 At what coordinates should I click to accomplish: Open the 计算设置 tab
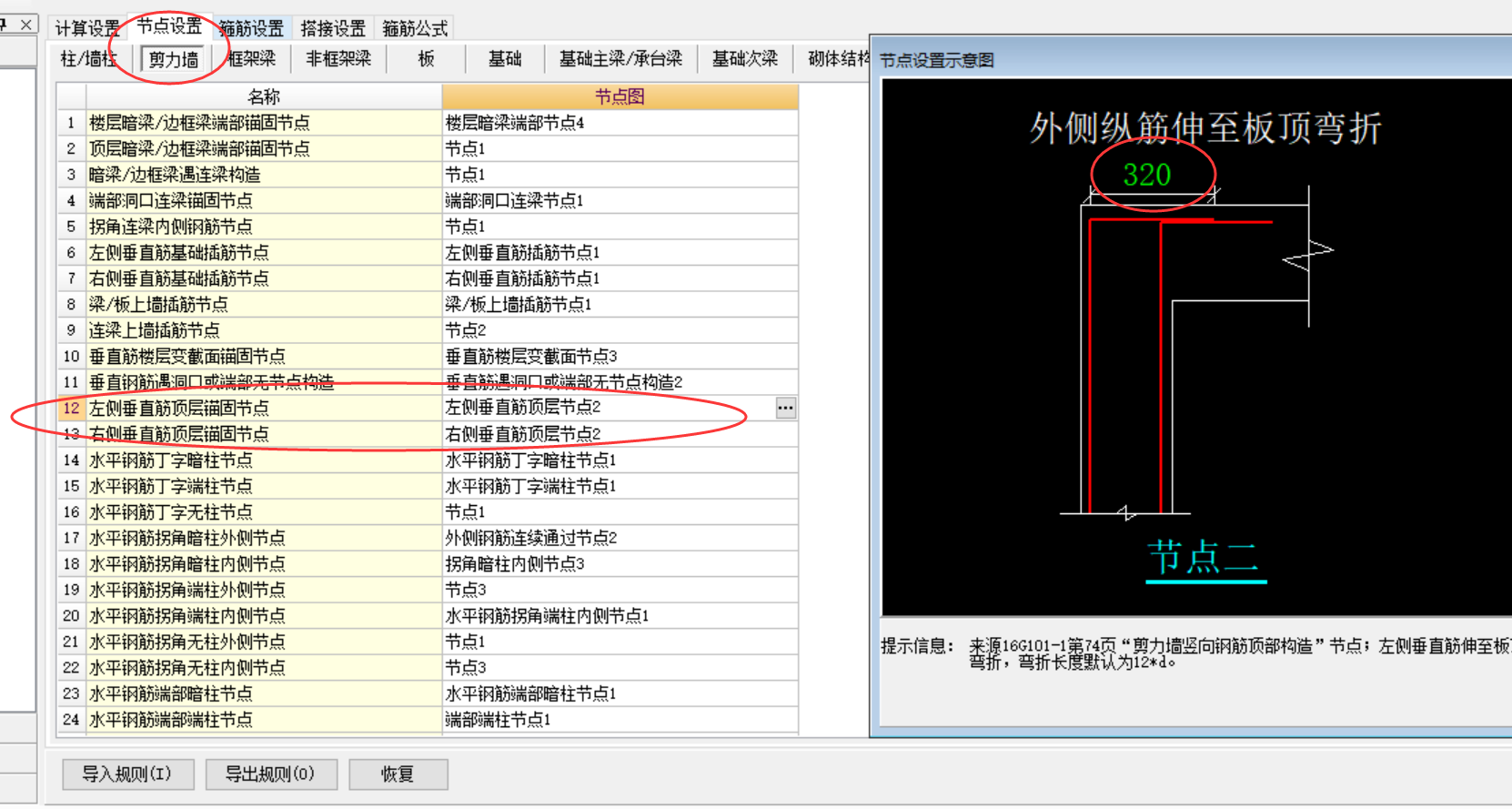[x=86, y=29]
